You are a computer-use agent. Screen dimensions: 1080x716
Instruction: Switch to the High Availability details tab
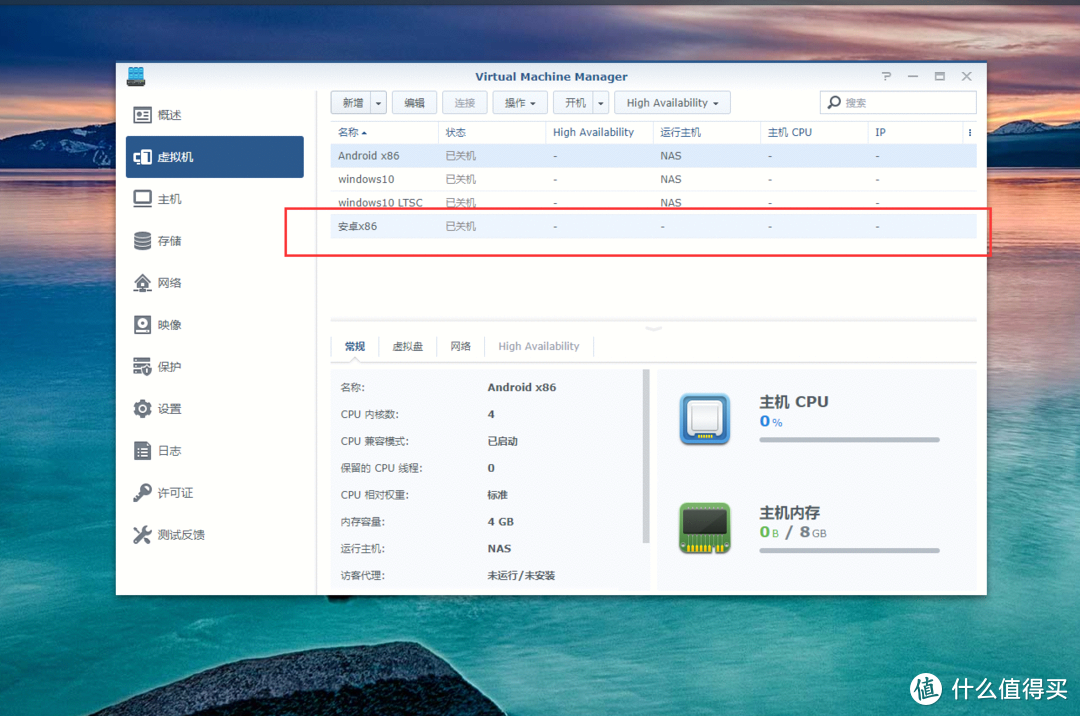[539, 346]
